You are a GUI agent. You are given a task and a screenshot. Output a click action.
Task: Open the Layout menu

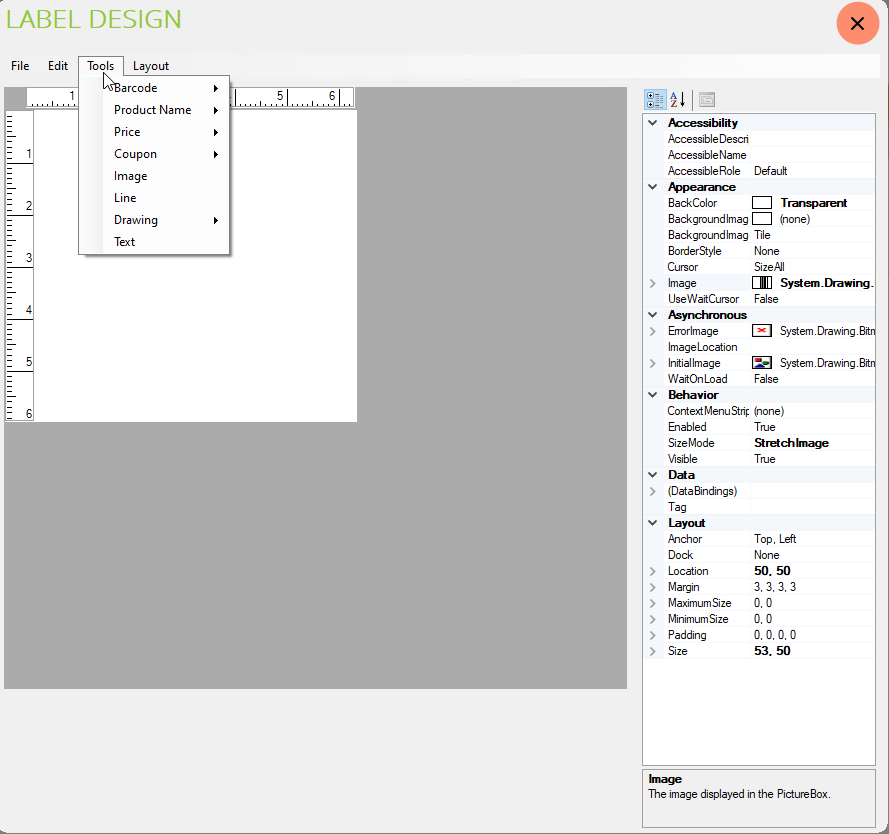tap(151, 66)
